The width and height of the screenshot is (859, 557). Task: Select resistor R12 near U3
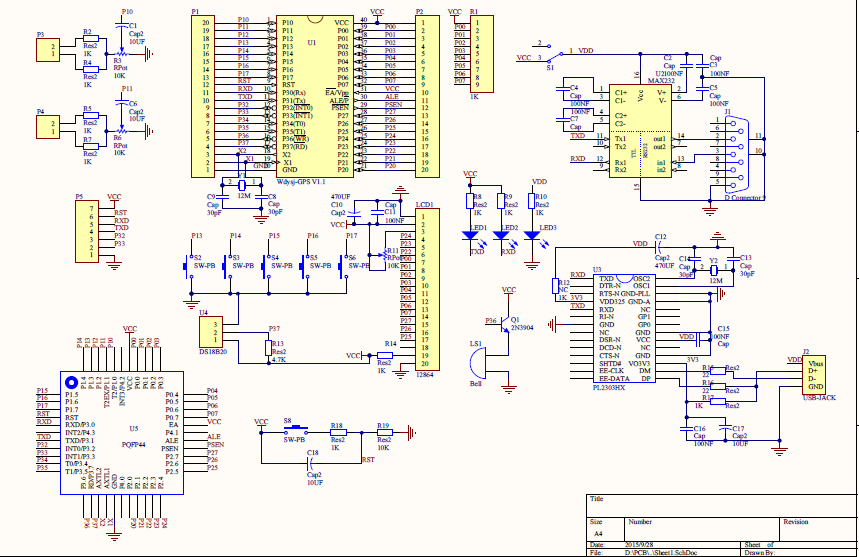556,286
